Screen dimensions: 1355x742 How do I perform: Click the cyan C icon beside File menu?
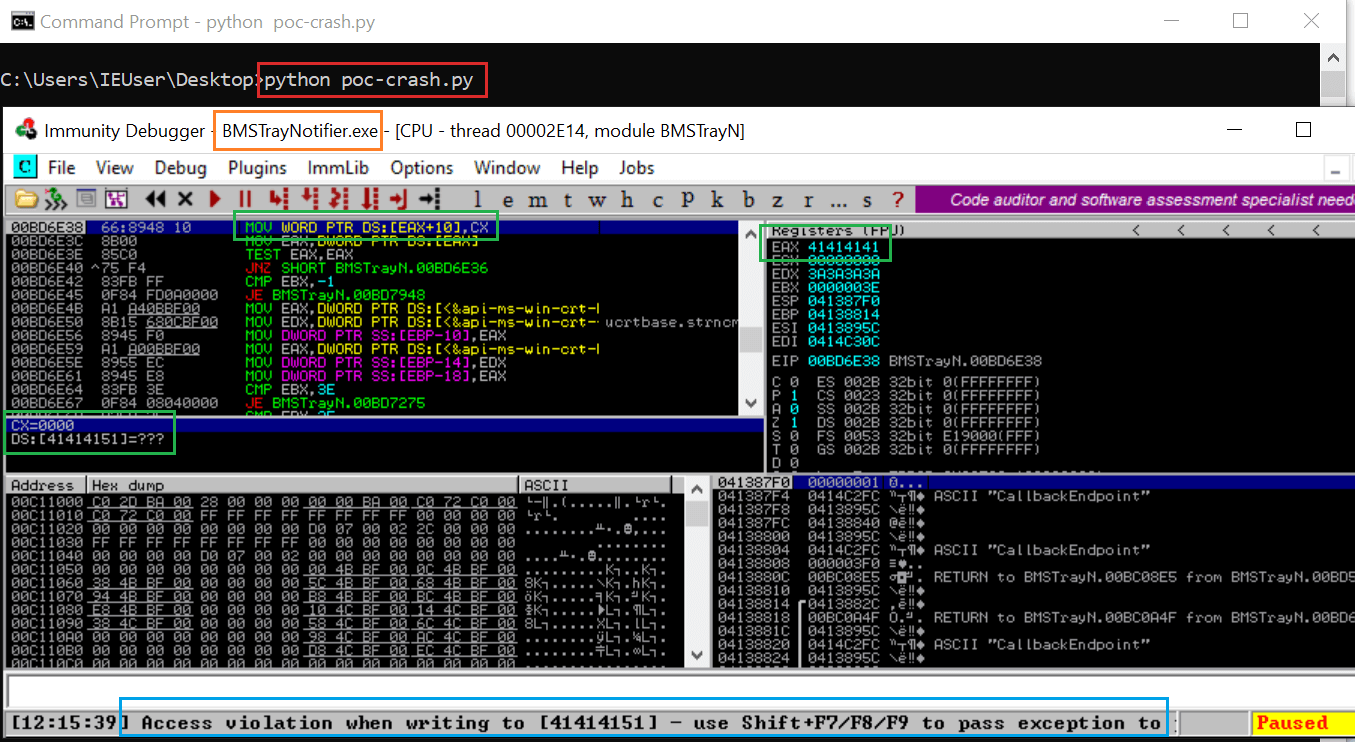pyautogui.click(x=25, y=167)
